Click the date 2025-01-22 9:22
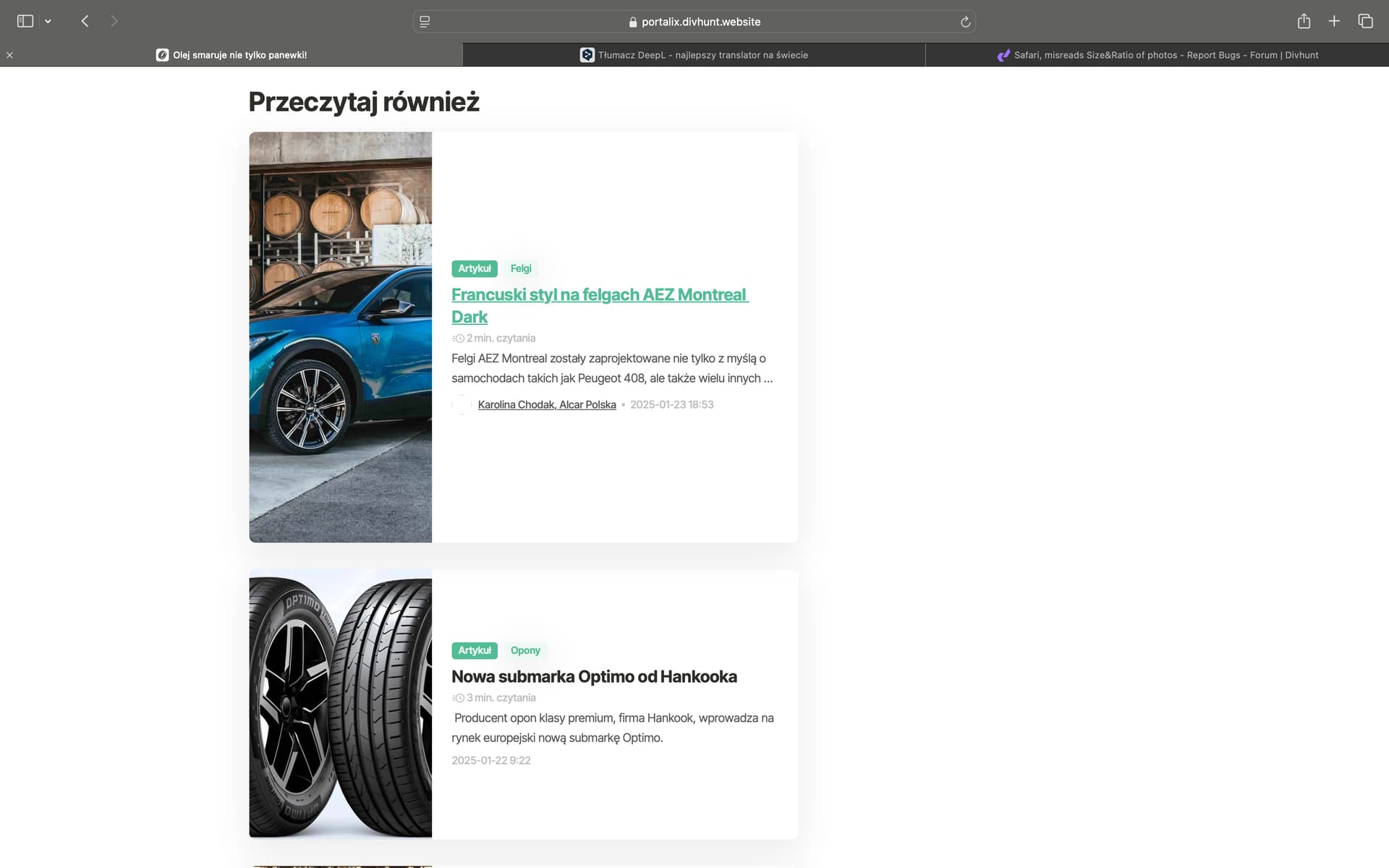 click(x=491, y=760)
